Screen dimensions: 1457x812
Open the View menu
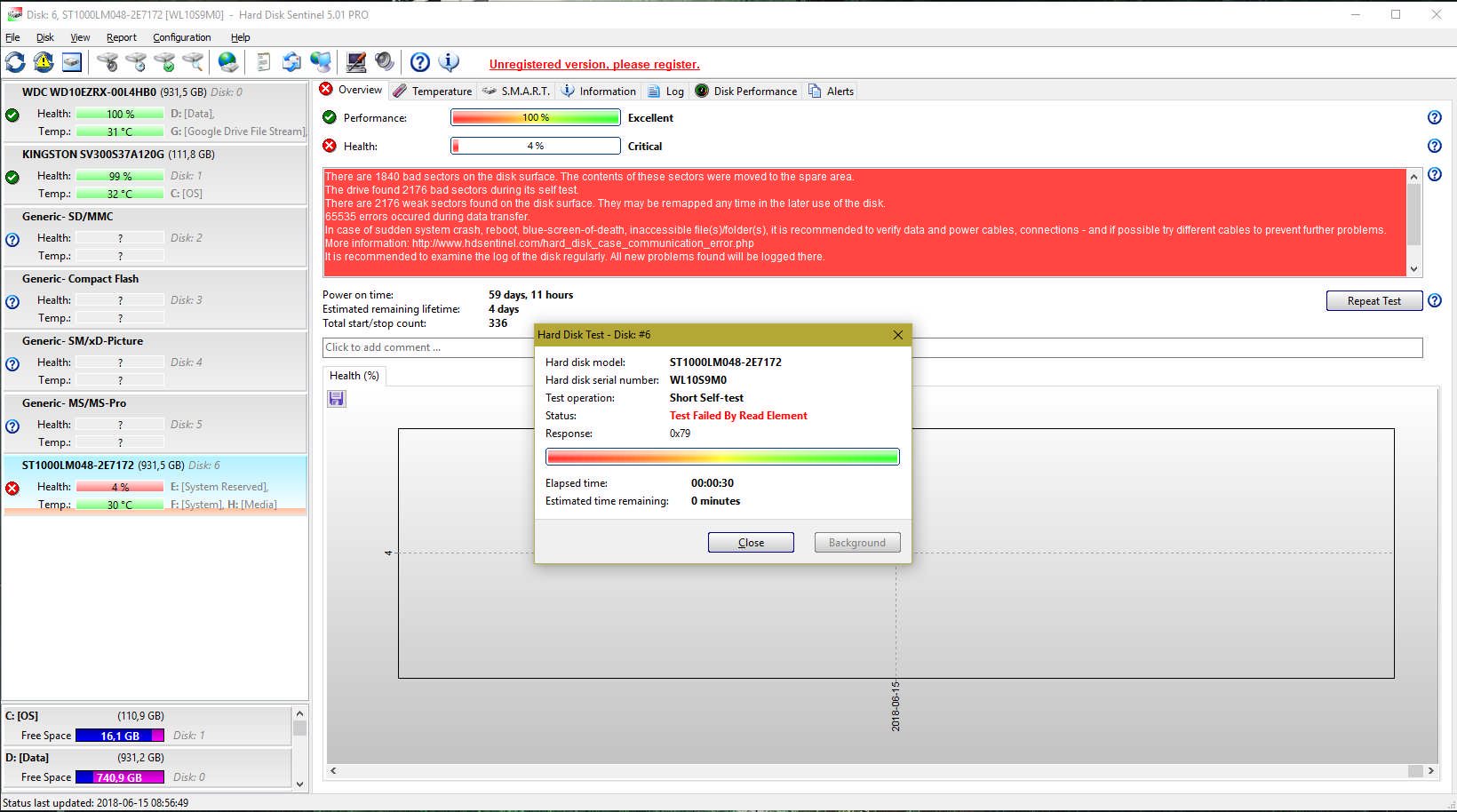point(80,37)
